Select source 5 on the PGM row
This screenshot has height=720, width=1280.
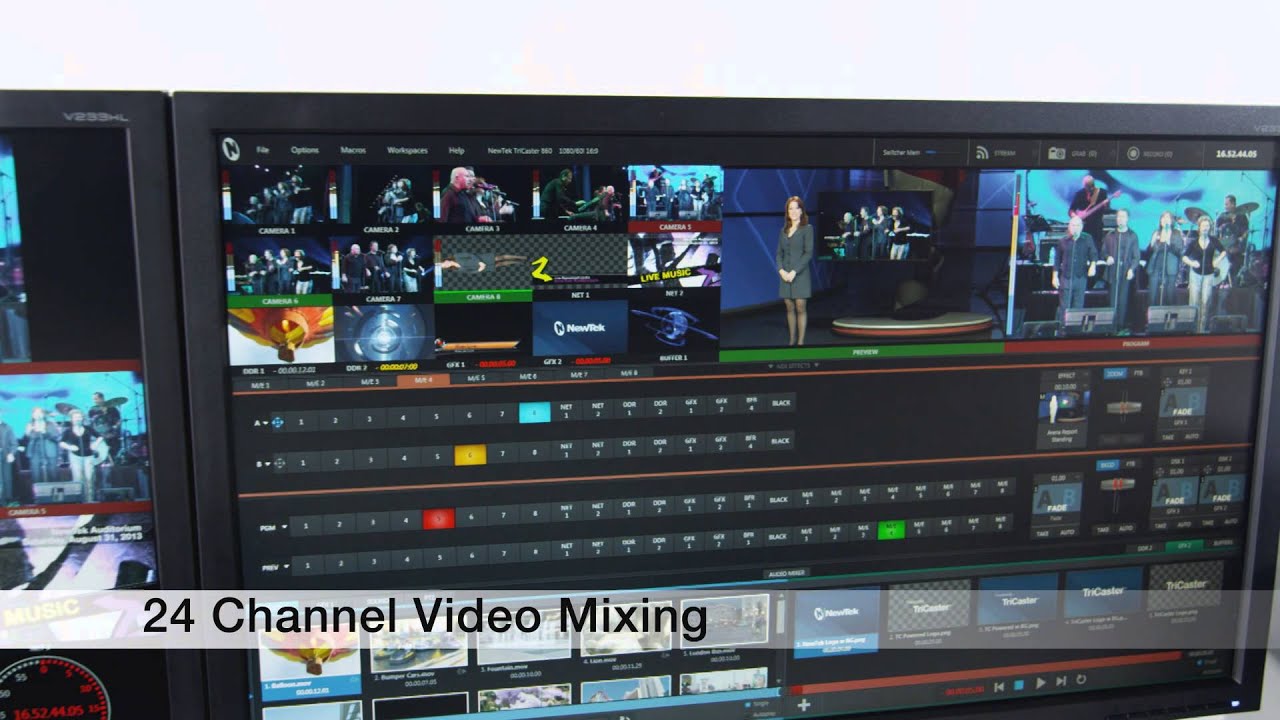coord(438,519)
